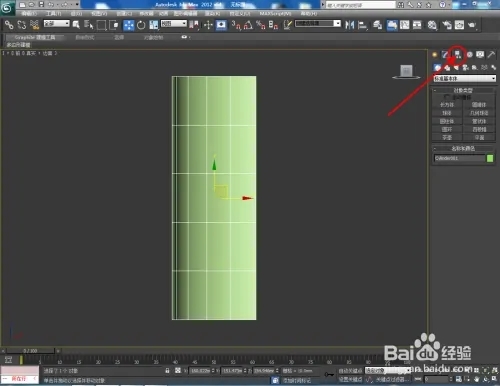
Task: Switch to the Modify command panel tab
Action: point(446,54)
